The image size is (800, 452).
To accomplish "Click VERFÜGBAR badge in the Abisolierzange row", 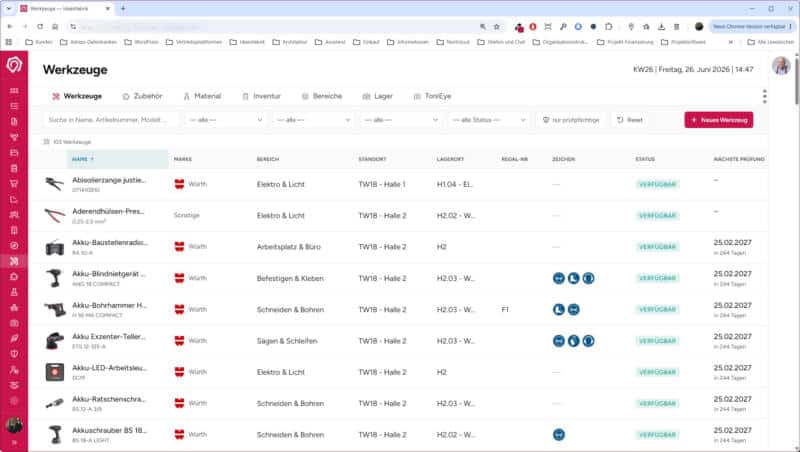I will pos(657,184).
